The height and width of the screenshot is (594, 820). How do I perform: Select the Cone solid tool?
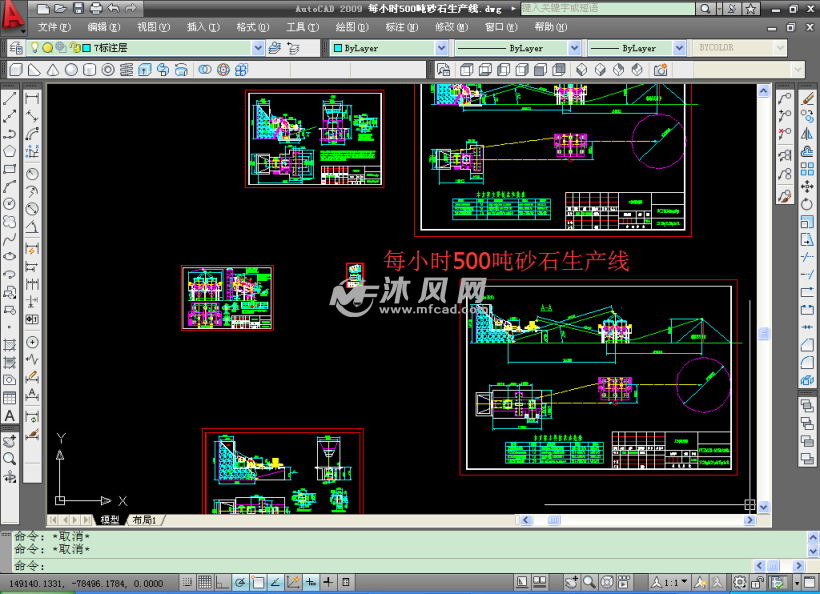(53, 70)
